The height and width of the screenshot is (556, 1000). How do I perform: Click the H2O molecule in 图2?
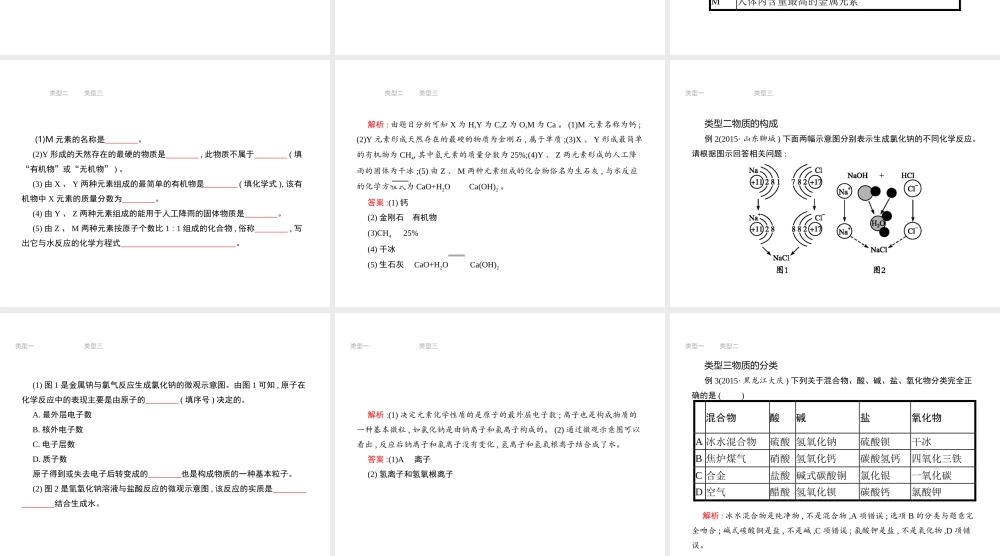click(878, 224)
